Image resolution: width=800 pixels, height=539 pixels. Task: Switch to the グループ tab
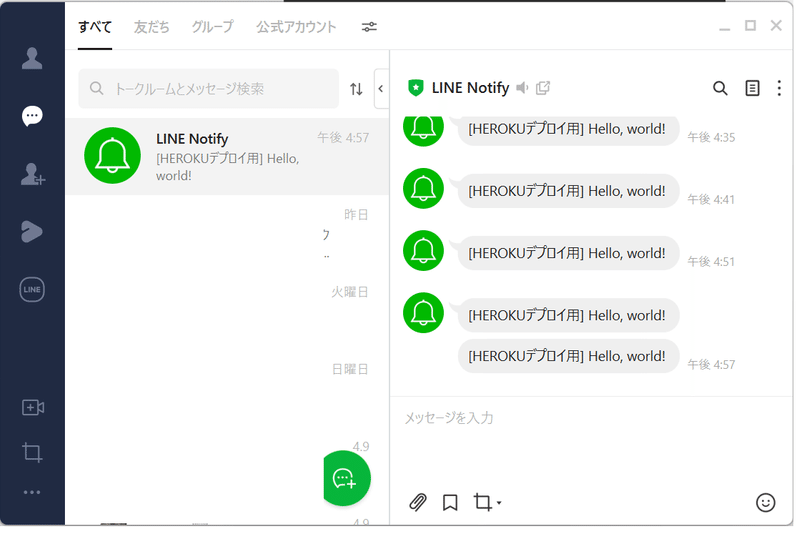point(213,27)
